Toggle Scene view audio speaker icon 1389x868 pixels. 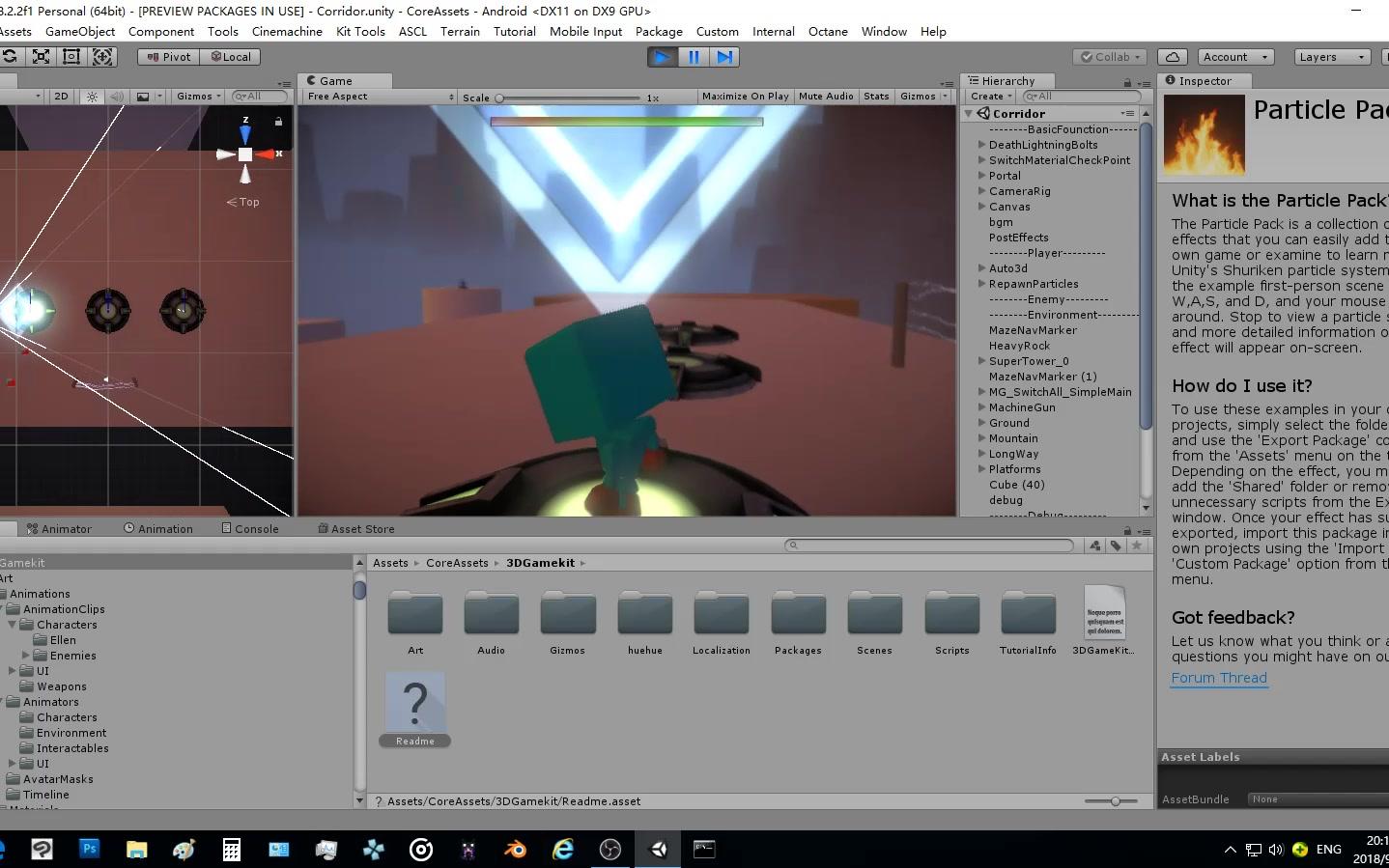point(117,97)
